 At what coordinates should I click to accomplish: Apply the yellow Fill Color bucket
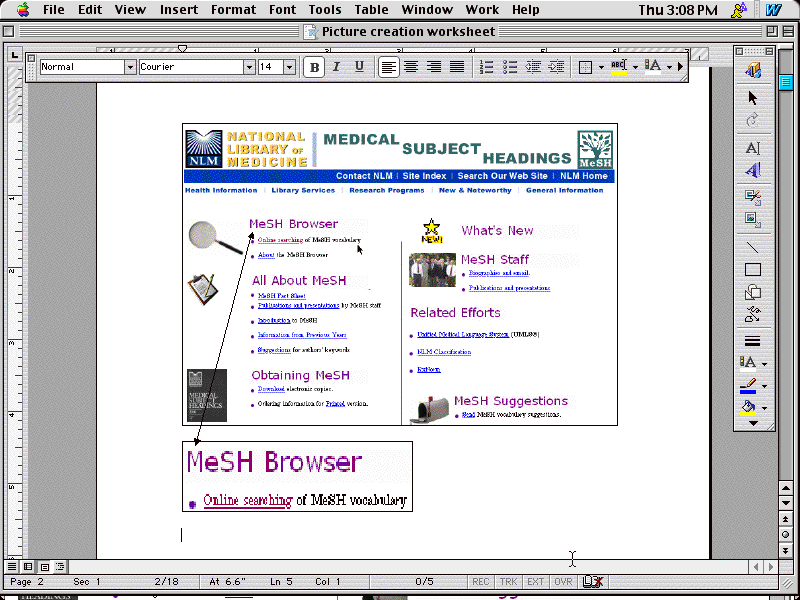pyautogui.click(x=748, y=409)
